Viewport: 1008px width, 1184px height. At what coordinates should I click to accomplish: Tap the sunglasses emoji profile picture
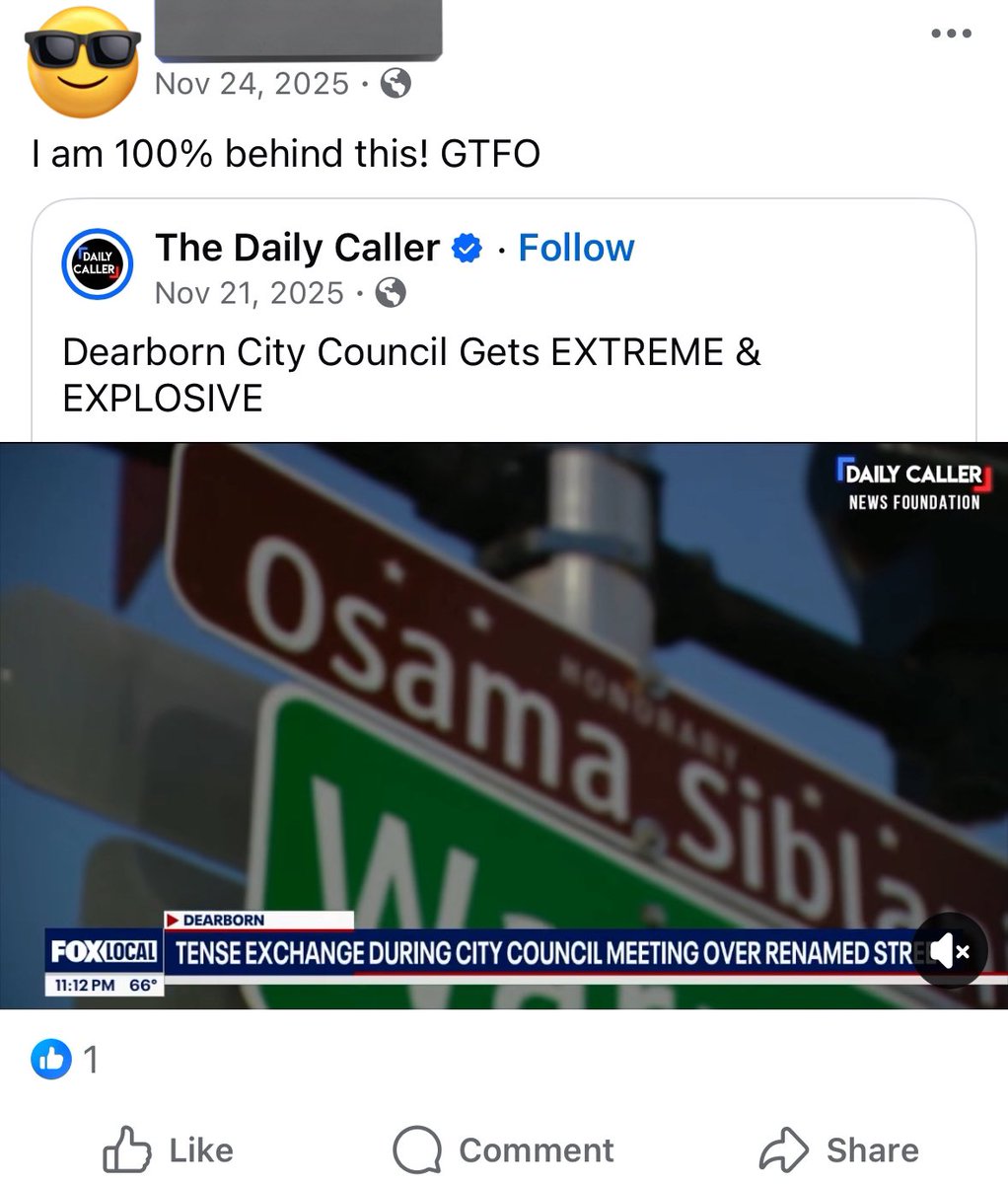point(83,63)
